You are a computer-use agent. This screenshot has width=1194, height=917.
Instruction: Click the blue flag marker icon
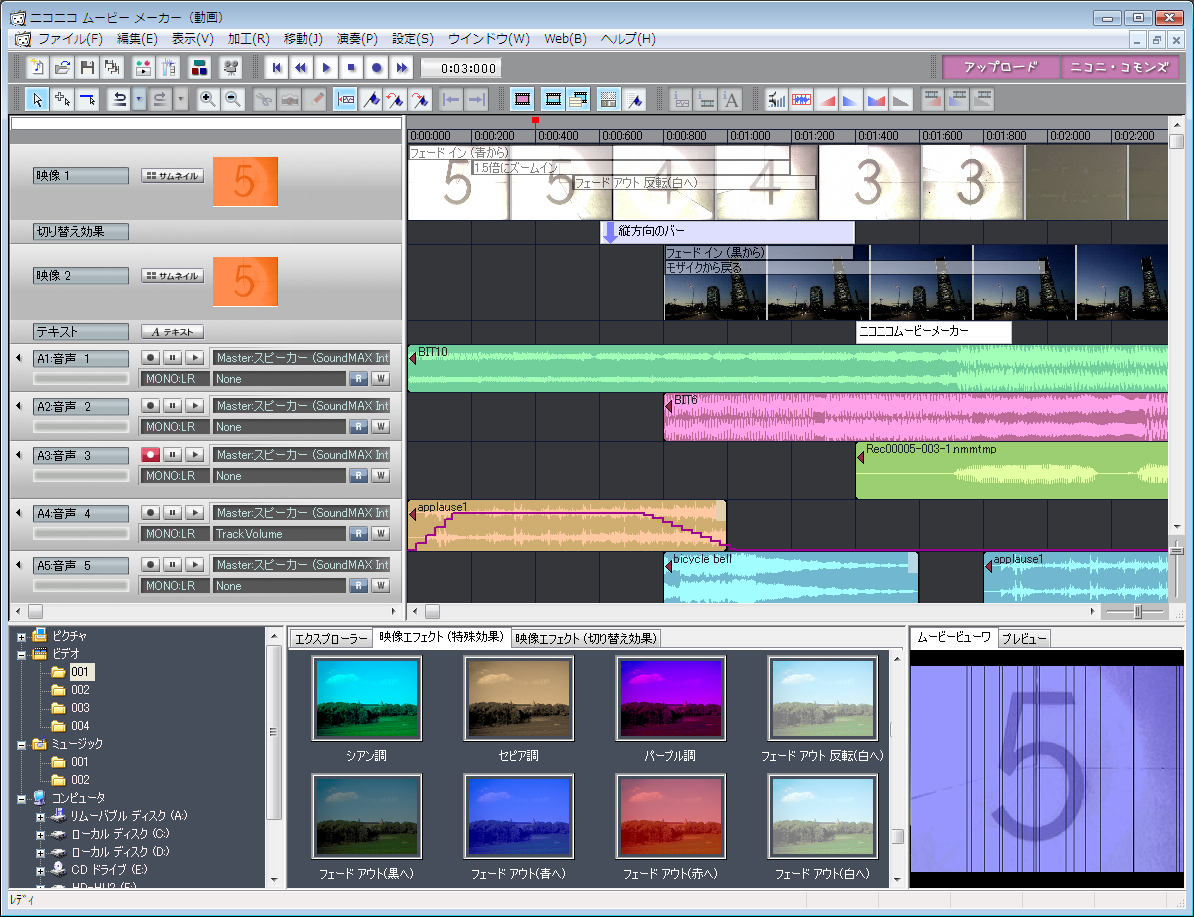(371, 99)
